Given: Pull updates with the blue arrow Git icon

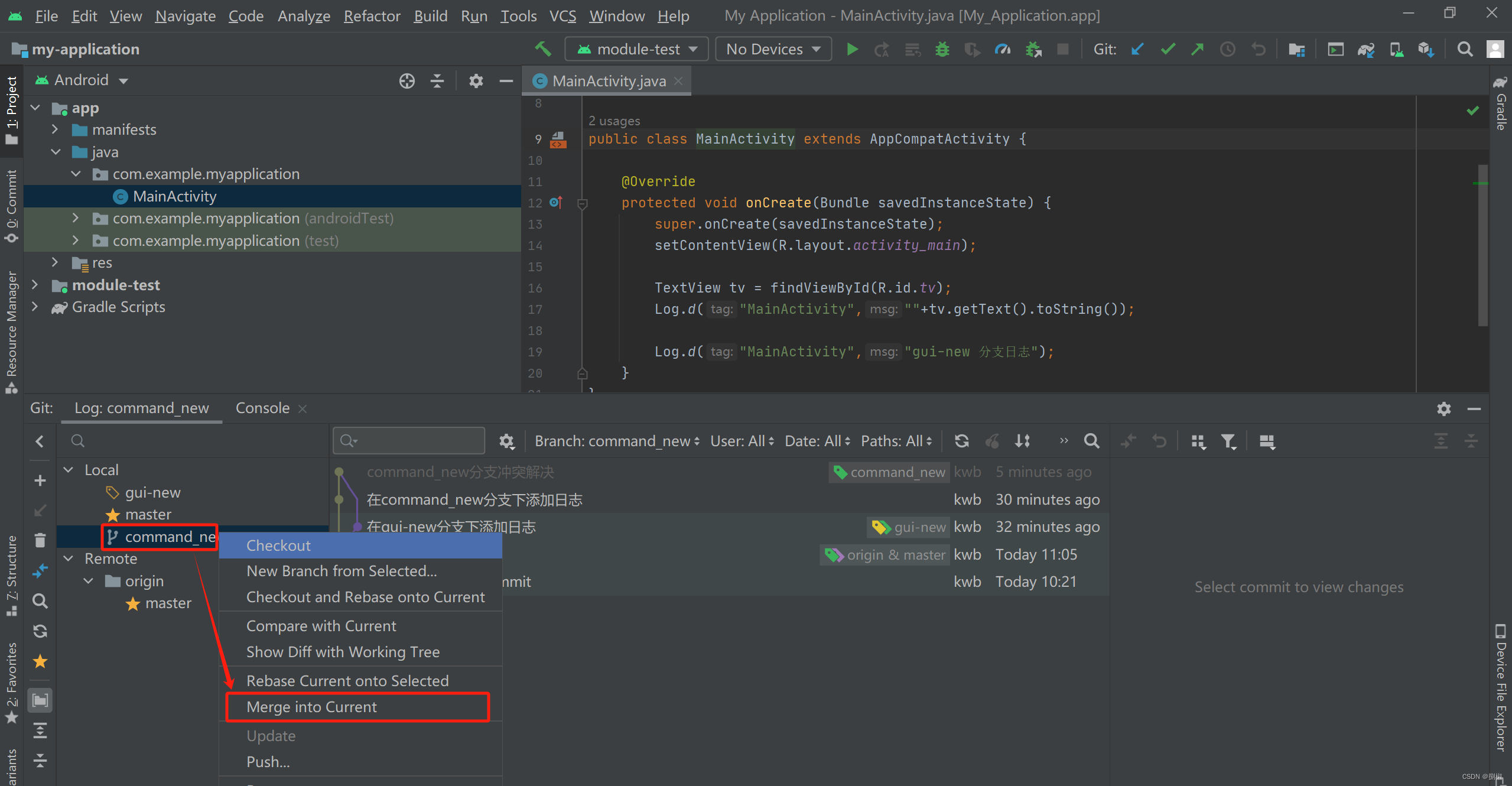Looking at the screenshot, I should (x=1136, y=49).
